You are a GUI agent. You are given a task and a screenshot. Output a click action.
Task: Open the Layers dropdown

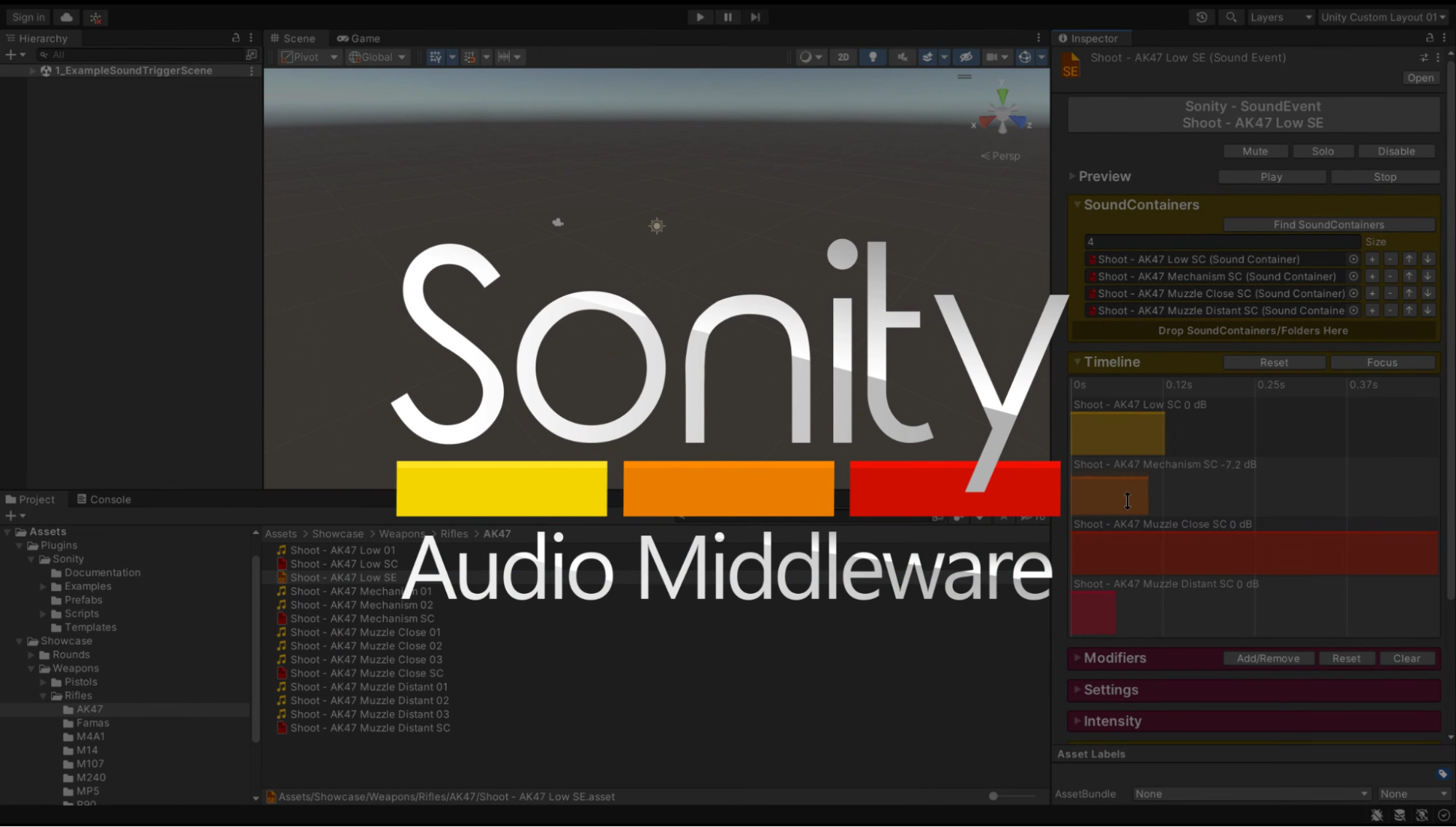(1280, 17)
